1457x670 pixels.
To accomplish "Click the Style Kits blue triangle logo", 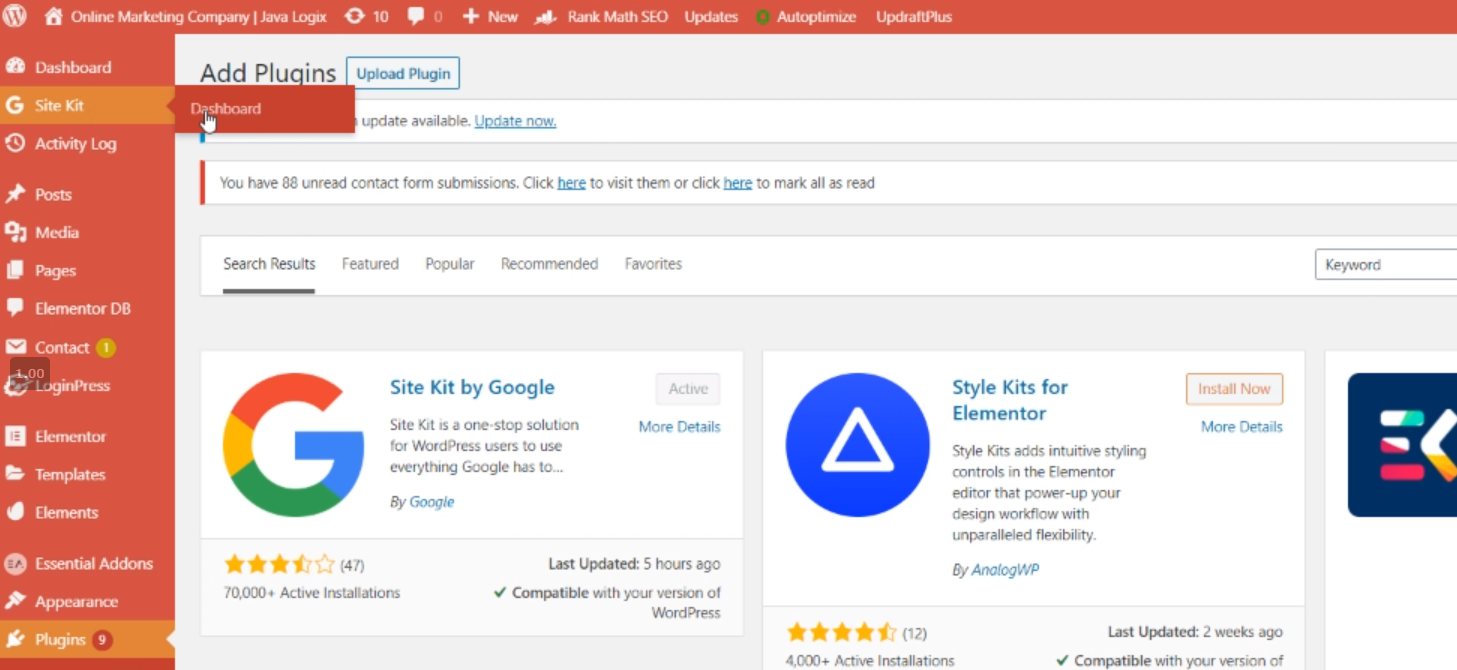I will (x=858, y=445).
